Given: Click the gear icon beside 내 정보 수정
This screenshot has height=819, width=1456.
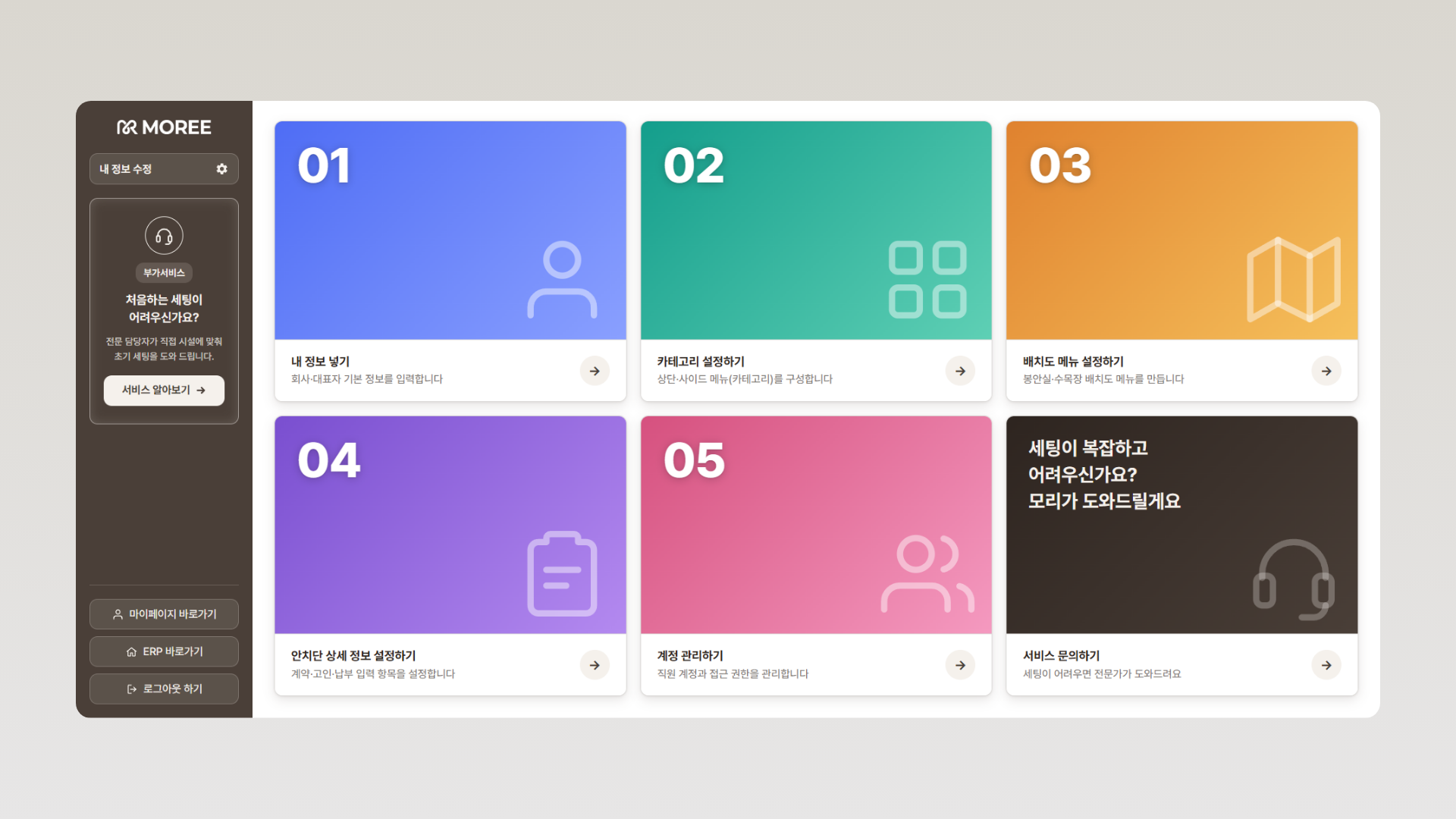Looking at the screenshot, I should point(221,169).
